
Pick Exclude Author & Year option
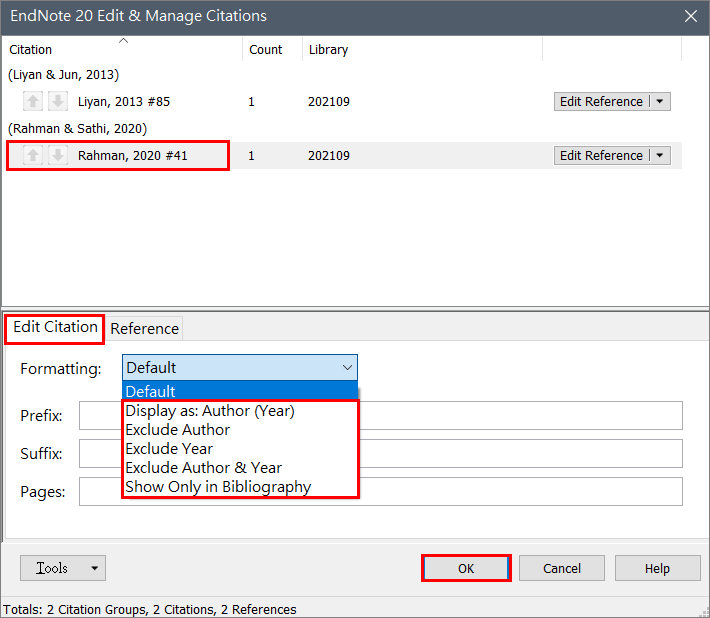point(240,468)
